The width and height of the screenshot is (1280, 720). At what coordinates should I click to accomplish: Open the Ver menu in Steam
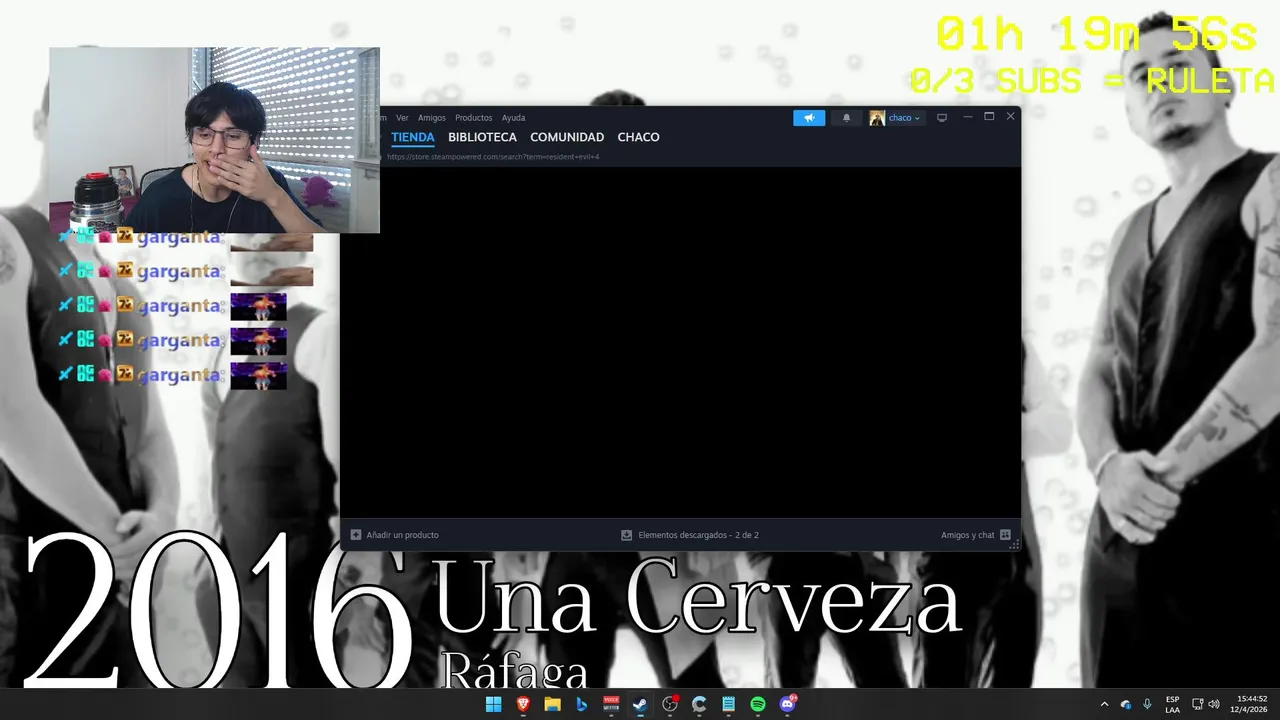coord(402,118)
